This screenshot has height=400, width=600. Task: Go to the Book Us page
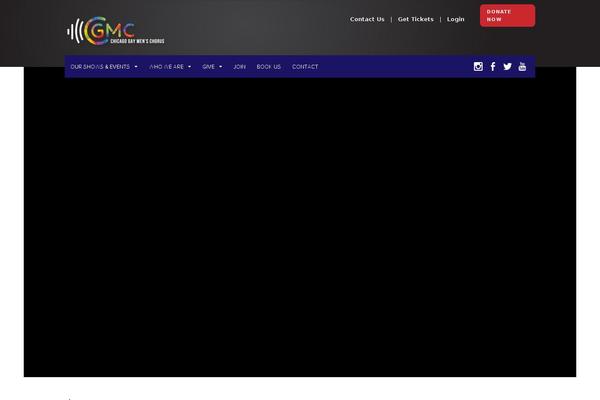tap(269, 67)
